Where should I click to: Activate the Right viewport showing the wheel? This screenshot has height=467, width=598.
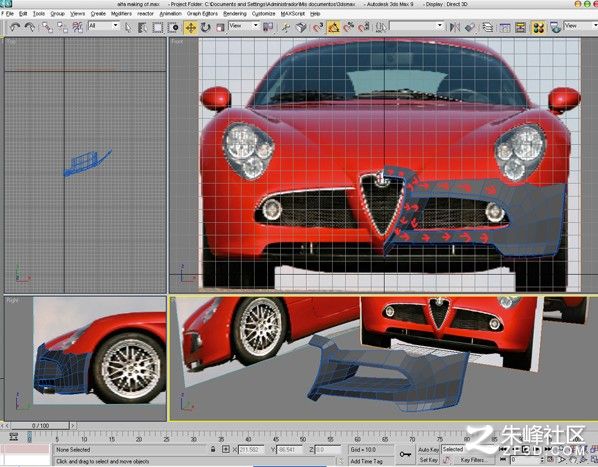pyautogui.click(x=85, y=359)
